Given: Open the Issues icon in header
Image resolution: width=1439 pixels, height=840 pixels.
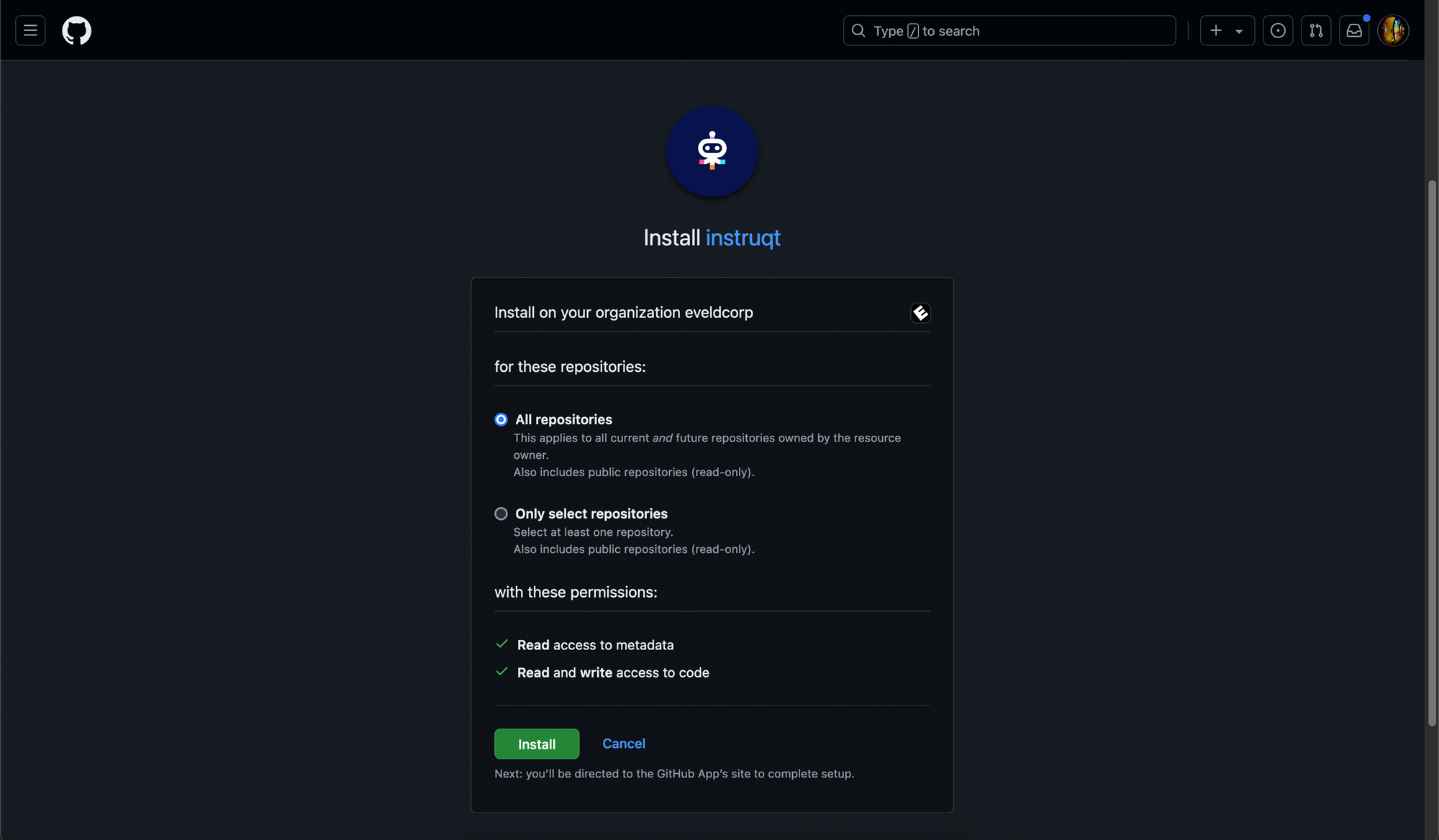Looking at the screenshot, I should [x=1278, y=31].
